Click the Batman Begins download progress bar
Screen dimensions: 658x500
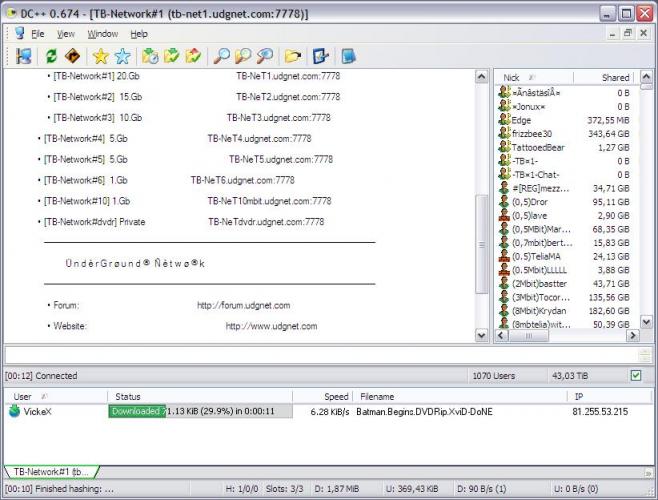point(200,411)
